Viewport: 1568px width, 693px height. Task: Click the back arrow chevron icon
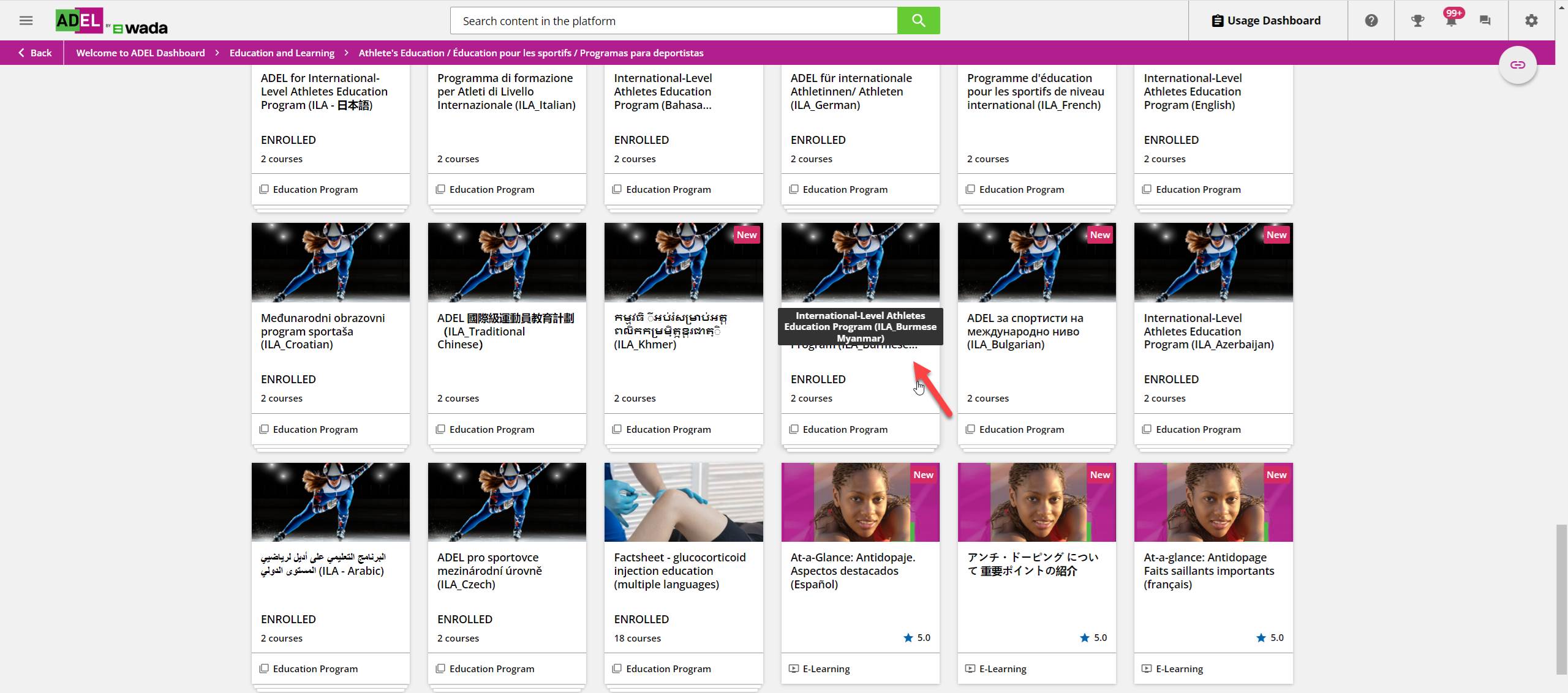pyautogui.click(x=21, y=53)
